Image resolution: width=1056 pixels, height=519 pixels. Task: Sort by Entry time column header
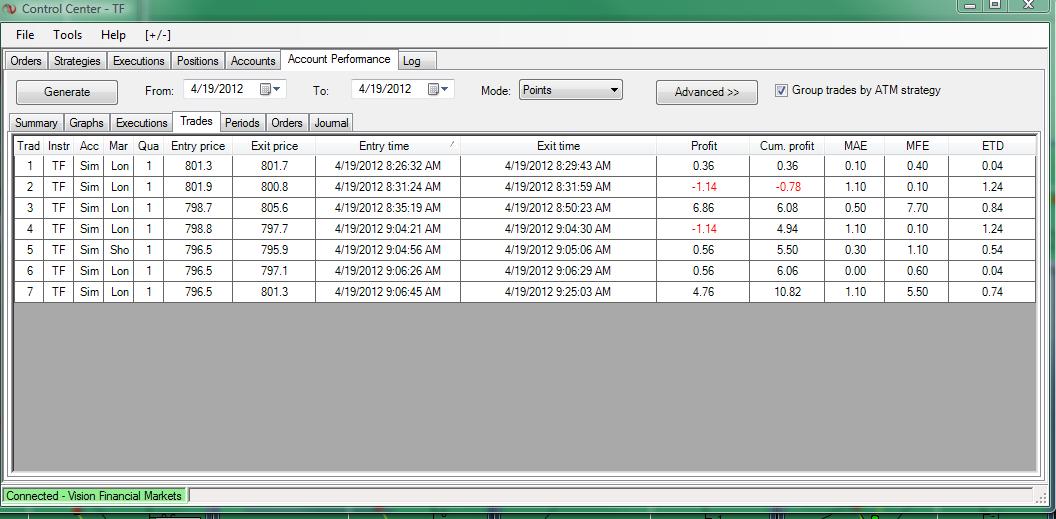pyautogui.click(x=387, y=146)
